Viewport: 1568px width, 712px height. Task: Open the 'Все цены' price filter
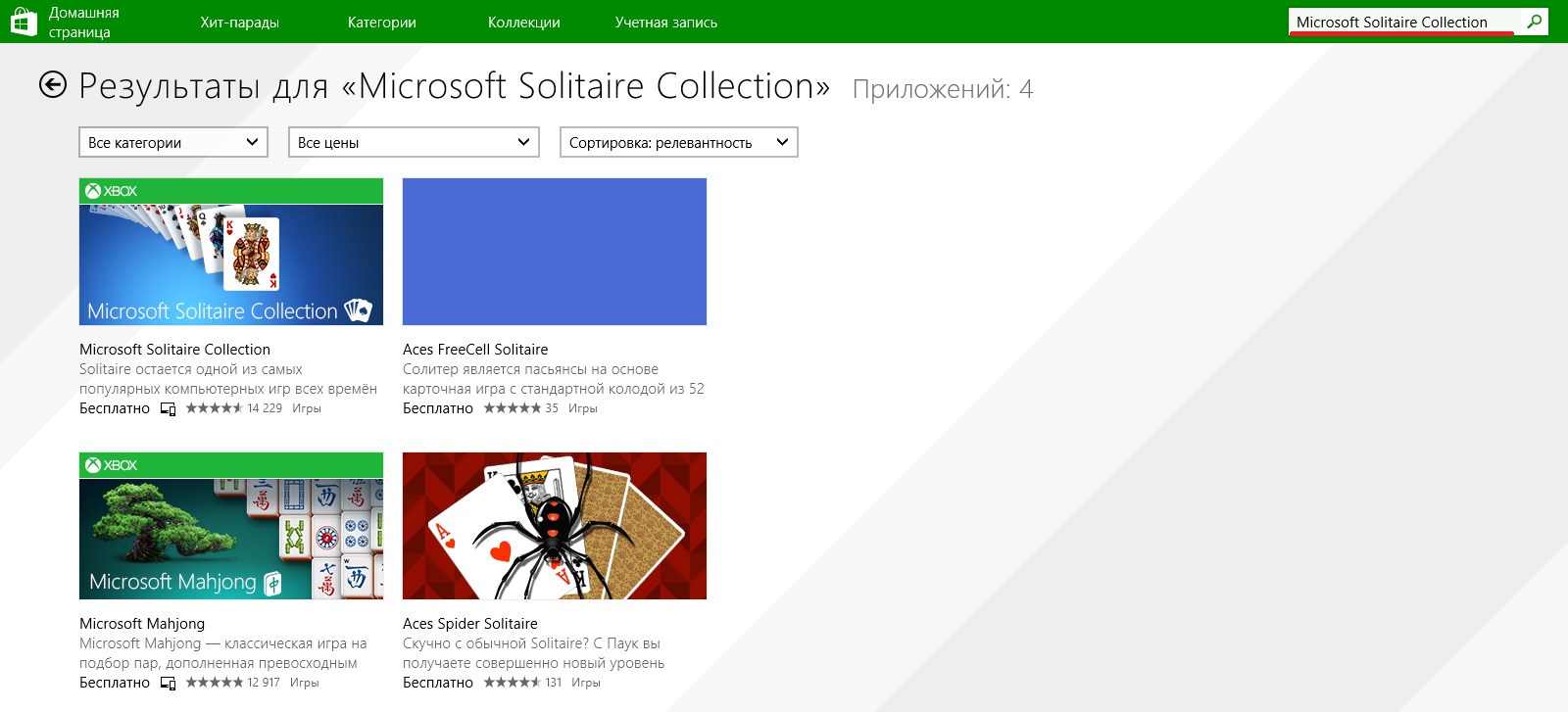pos(414,142)
